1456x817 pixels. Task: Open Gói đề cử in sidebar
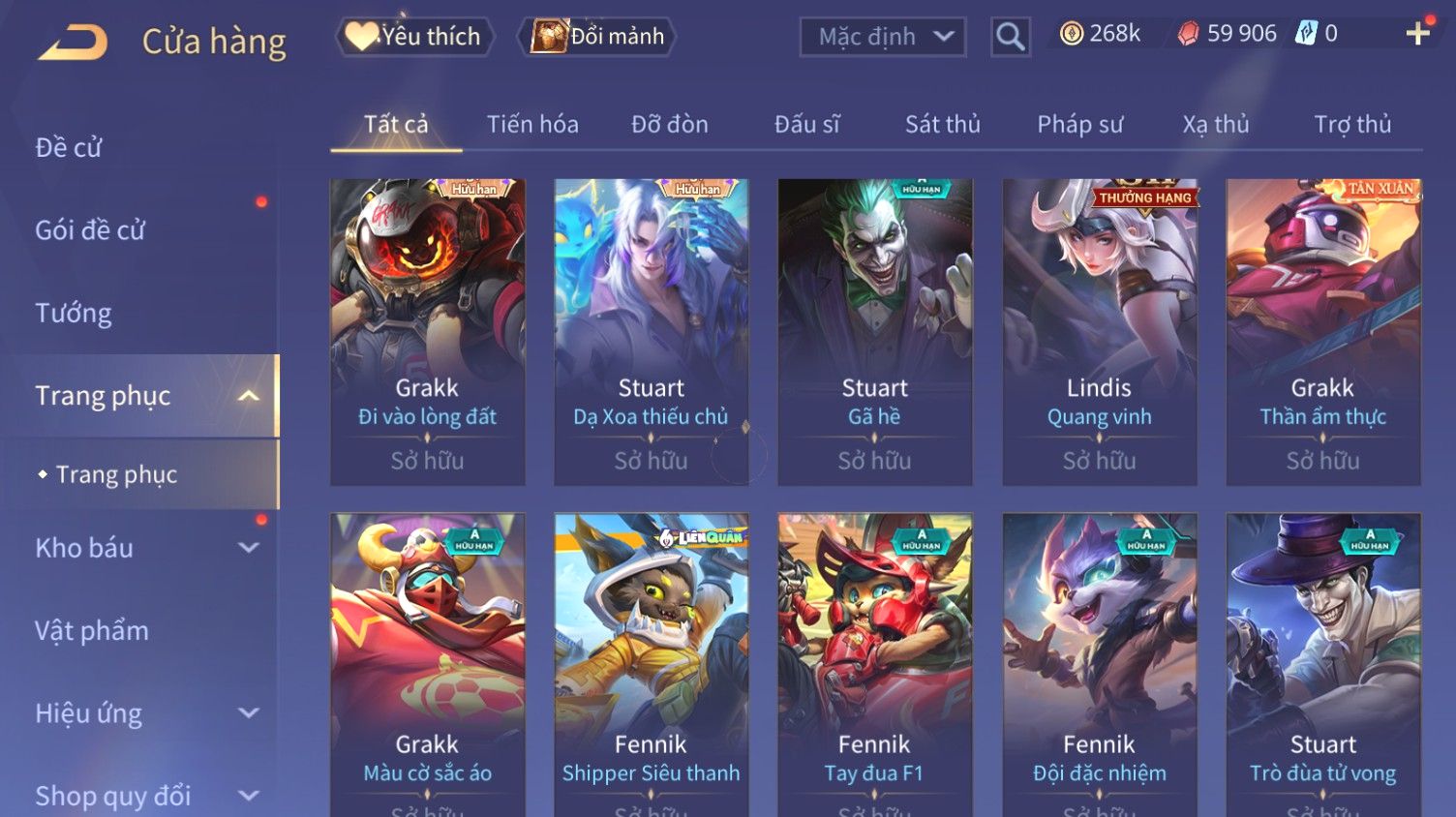pos(90,230)
